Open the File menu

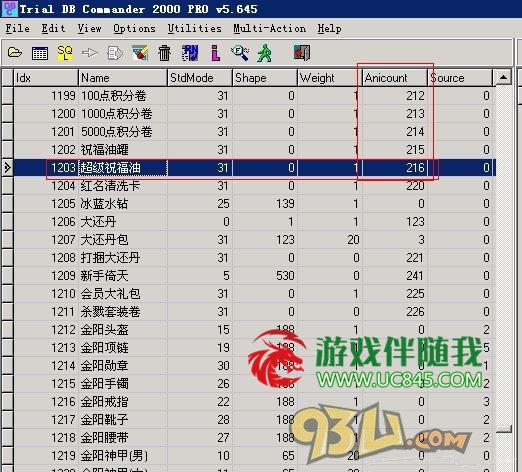tap(17, 29)
